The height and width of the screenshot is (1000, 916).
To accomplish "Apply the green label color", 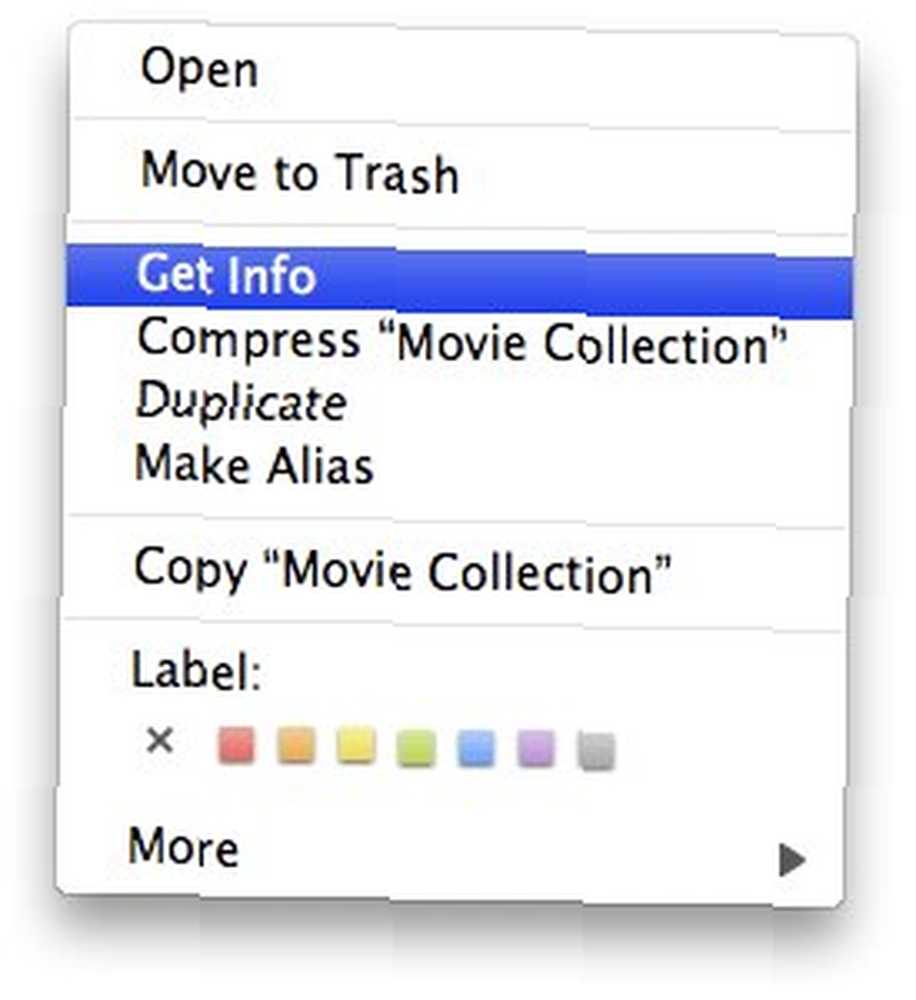I will [x=416, y=747].
